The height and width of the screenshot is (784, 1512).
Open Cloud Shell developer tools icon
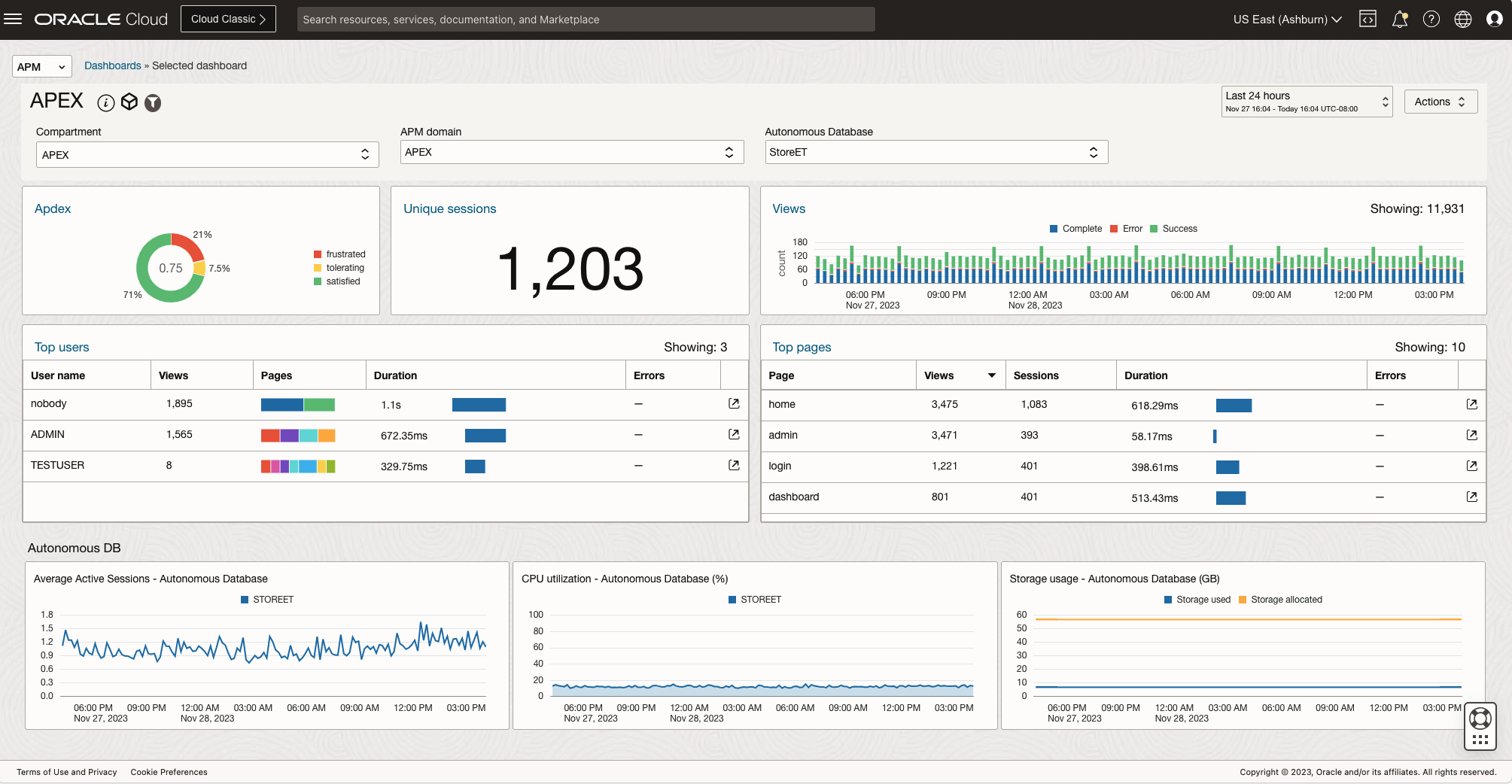pos(1367,19)
